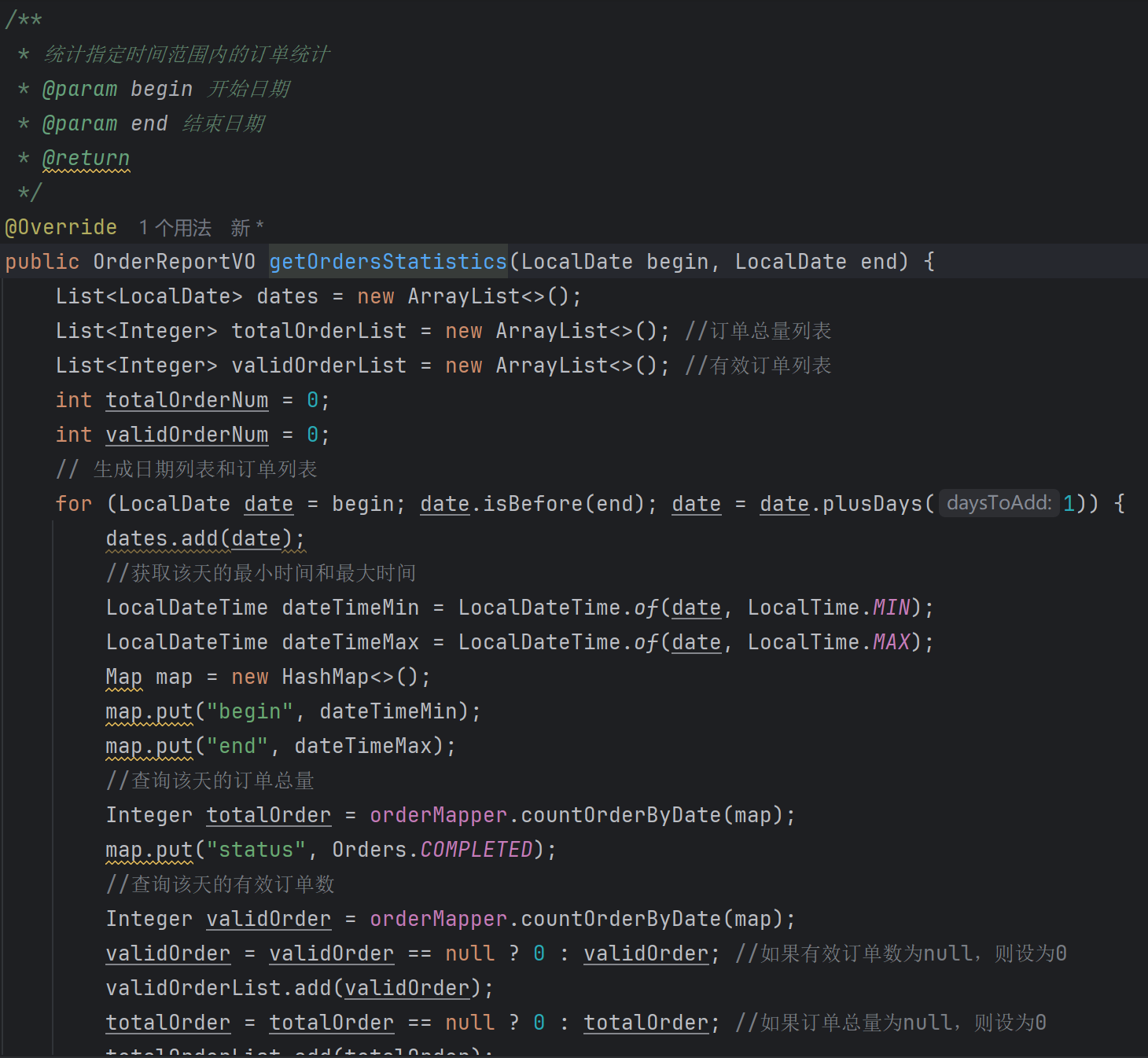Image resolution: width=1148 pixels, height=1058 pixels.
Task: Click the "begin" string literal
Action: (250, 711)
